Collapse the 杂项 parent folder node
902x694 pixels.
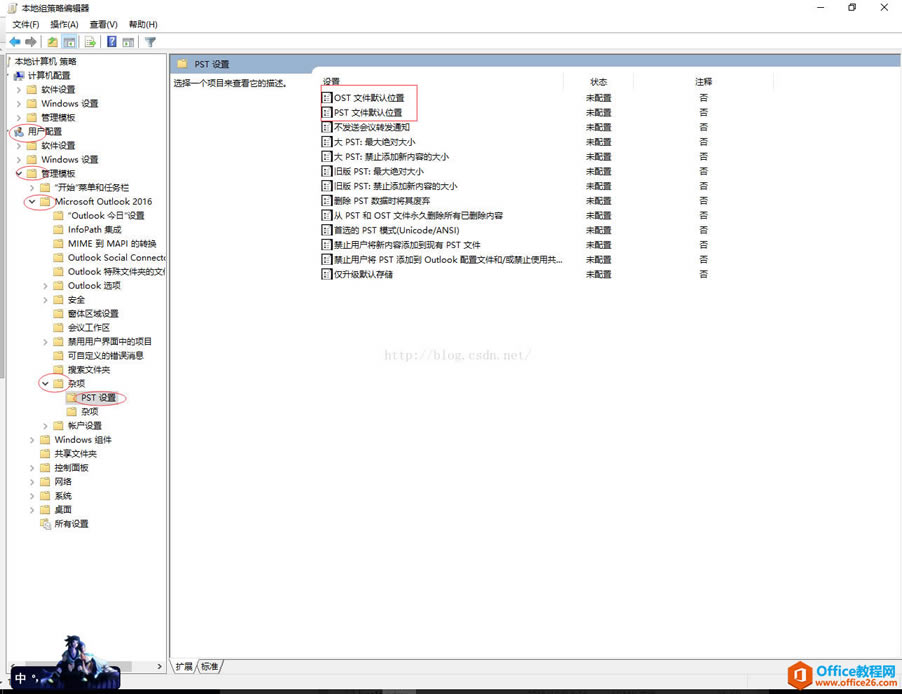[45, 383]
